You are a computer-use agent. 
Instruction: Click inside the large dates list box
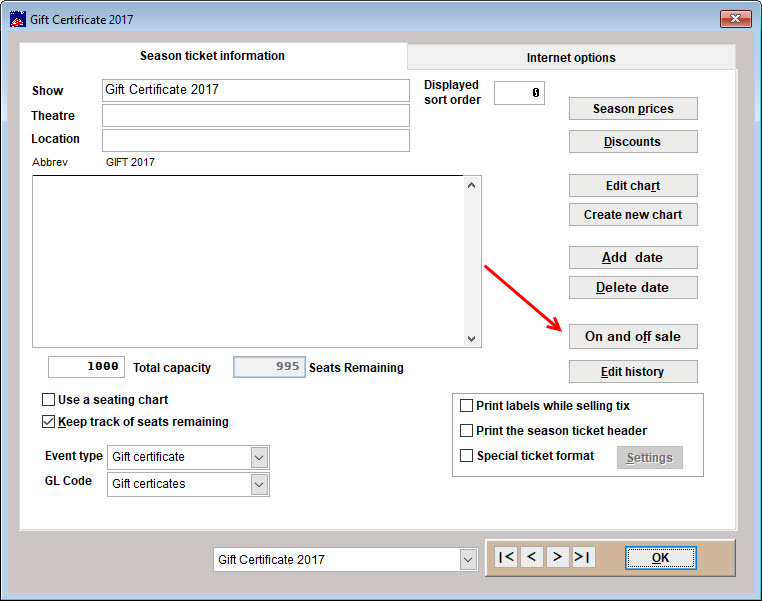click(248, 261)
